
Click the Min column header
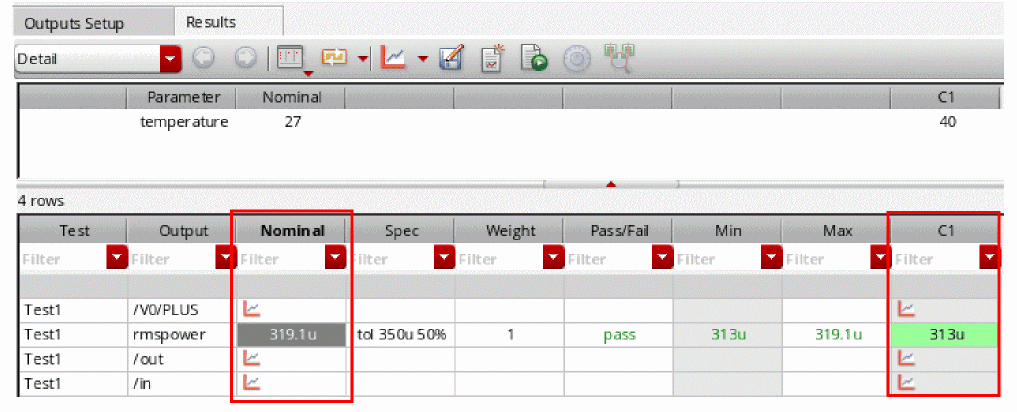pos(727,230)
